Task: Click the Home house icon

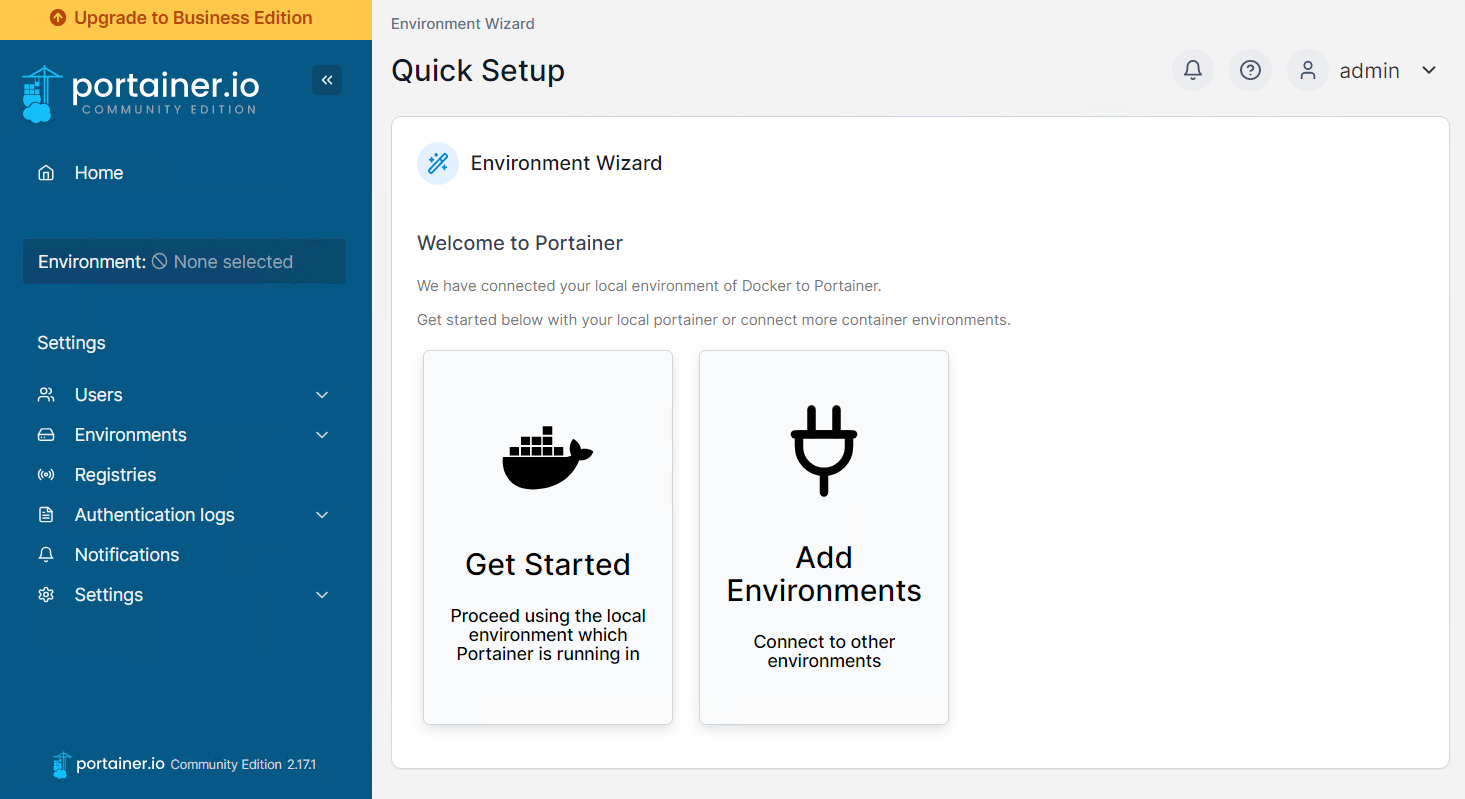Action: click(x=45, y=173)
